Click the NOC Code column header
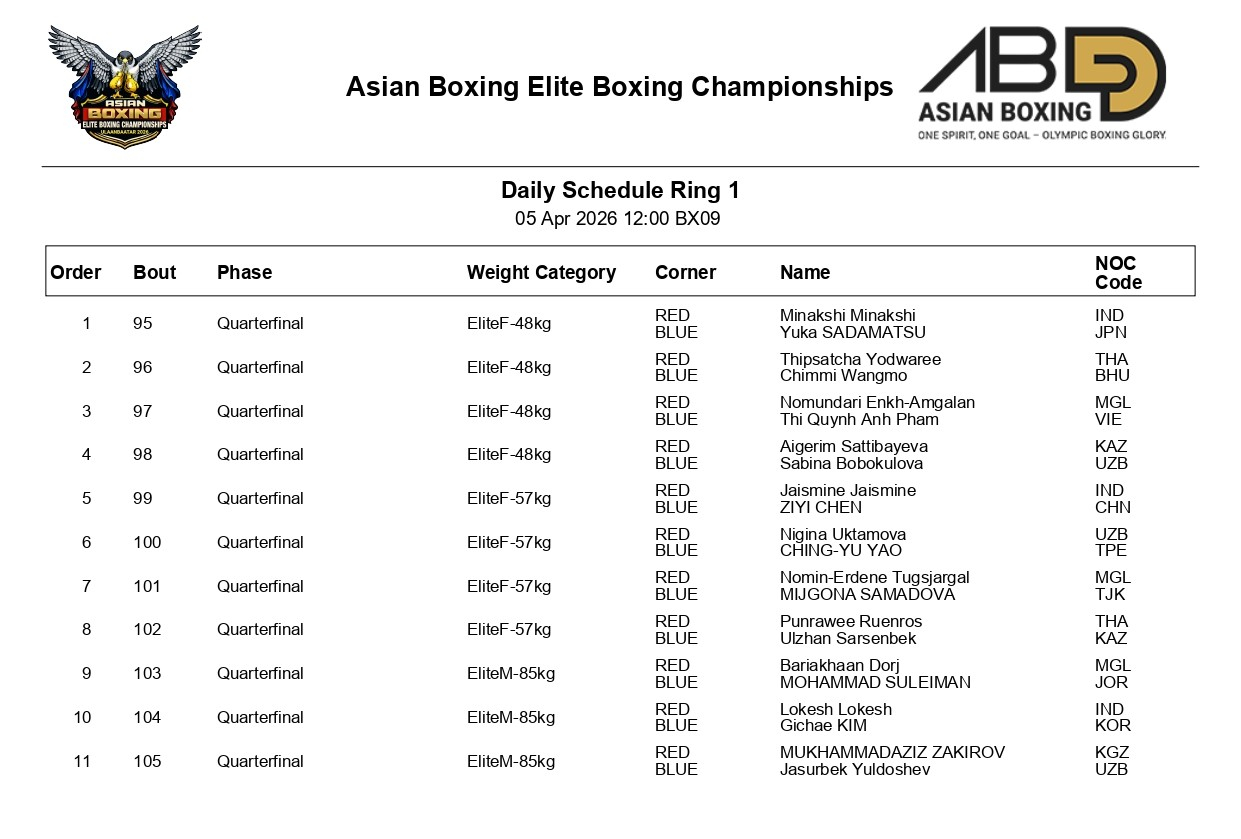 pos(1117,273)
